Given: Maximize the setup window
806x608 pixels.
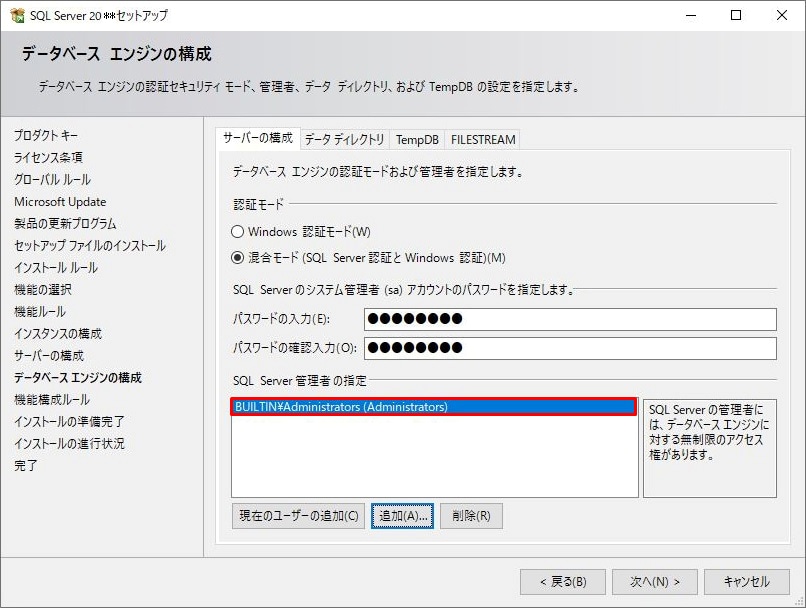Looking at the screenshot, I should pyautogui.click(x=736, y=15).
